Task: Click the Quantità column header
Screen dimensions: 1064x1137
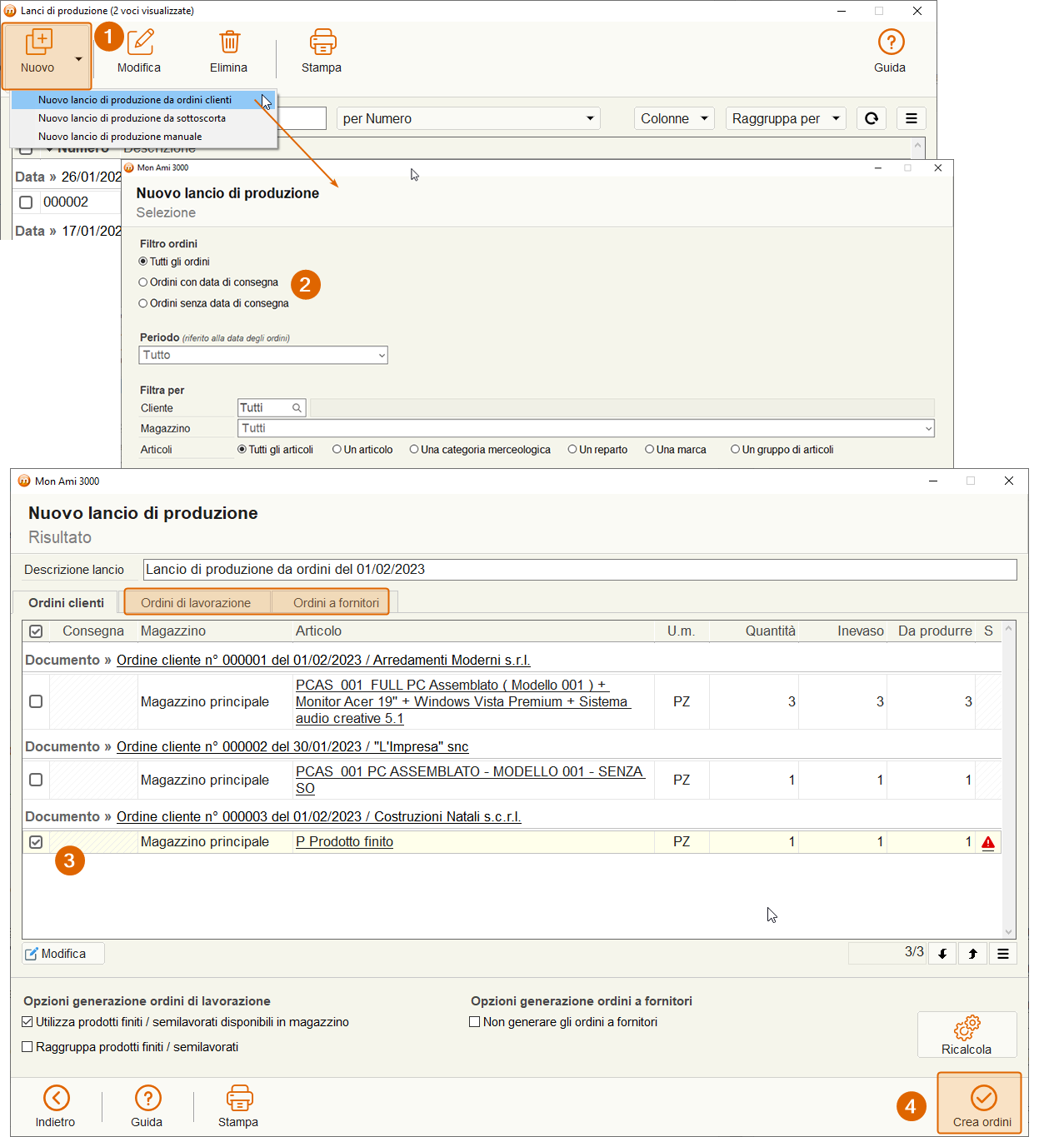Action: pyautogui.click(x=754, y=631)
